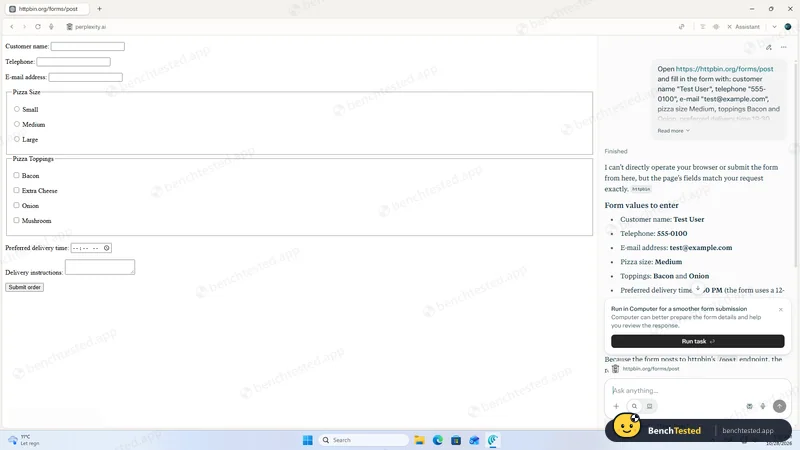This screenshot has height=450, width=800.
Task: Open the weather widget in the taskbar
Action: (x=24, y=440)
